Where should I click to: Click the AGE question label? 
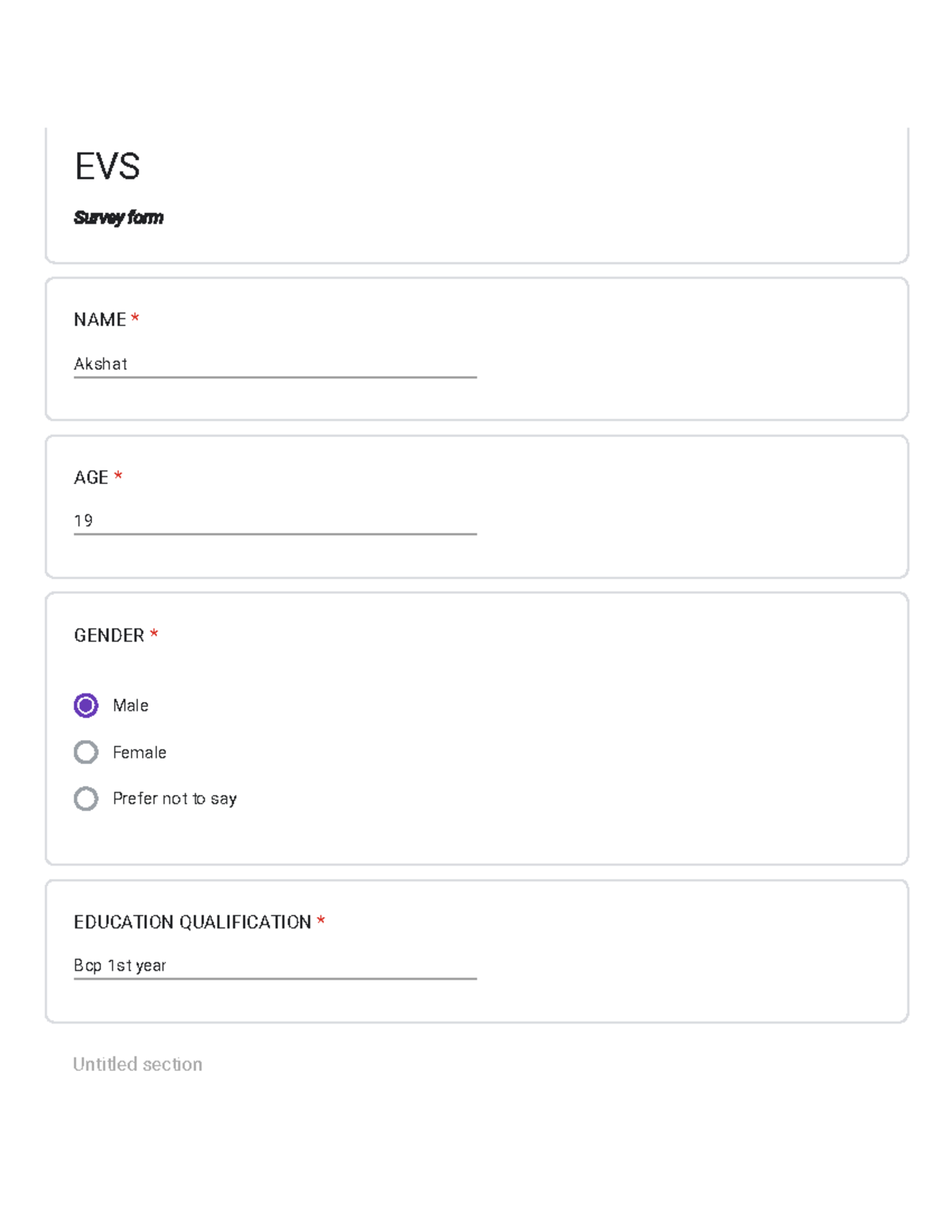click(91, 478)
